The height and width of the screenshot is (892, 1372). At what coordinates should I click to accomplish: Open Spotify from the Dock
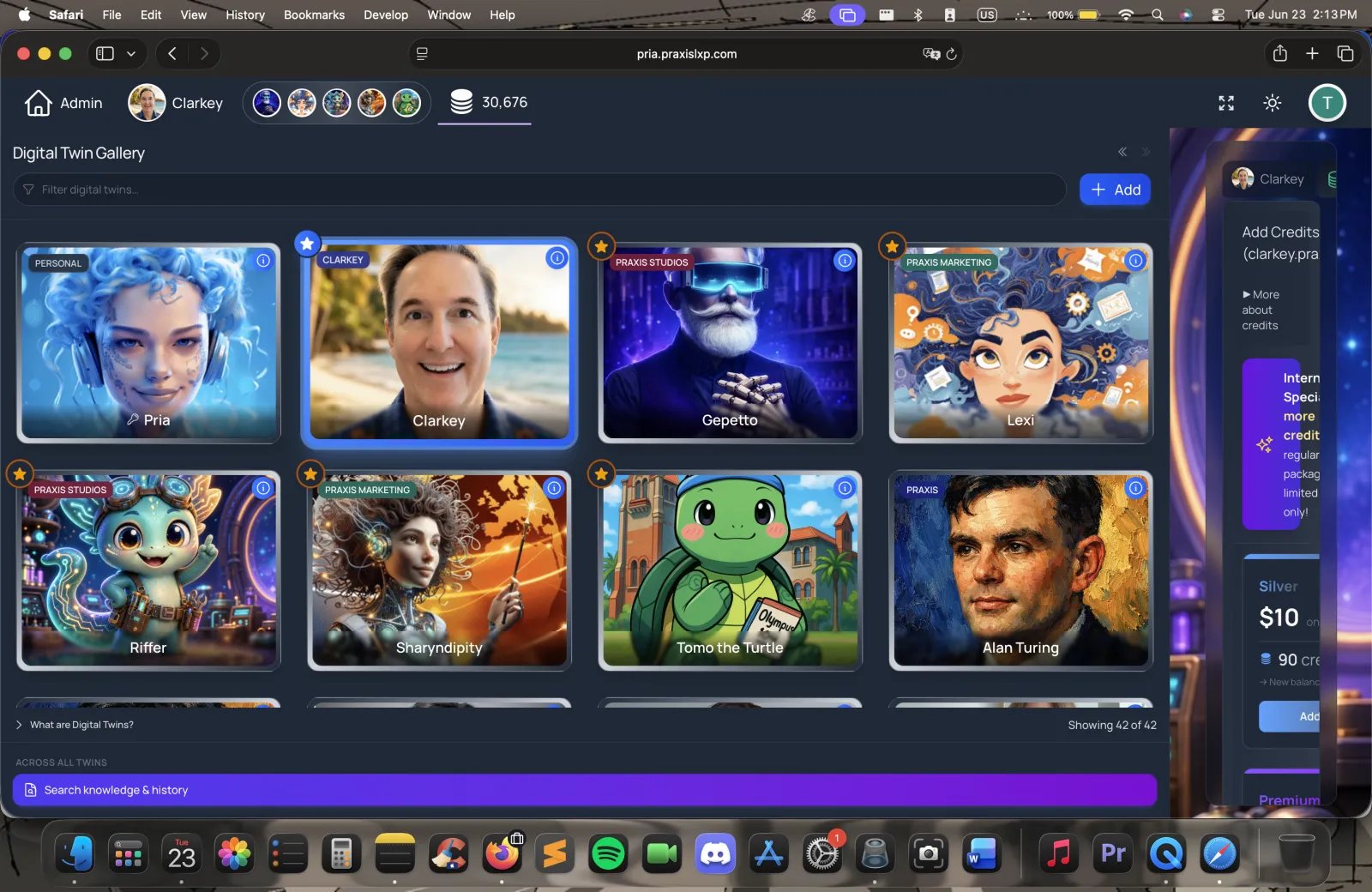608,853
